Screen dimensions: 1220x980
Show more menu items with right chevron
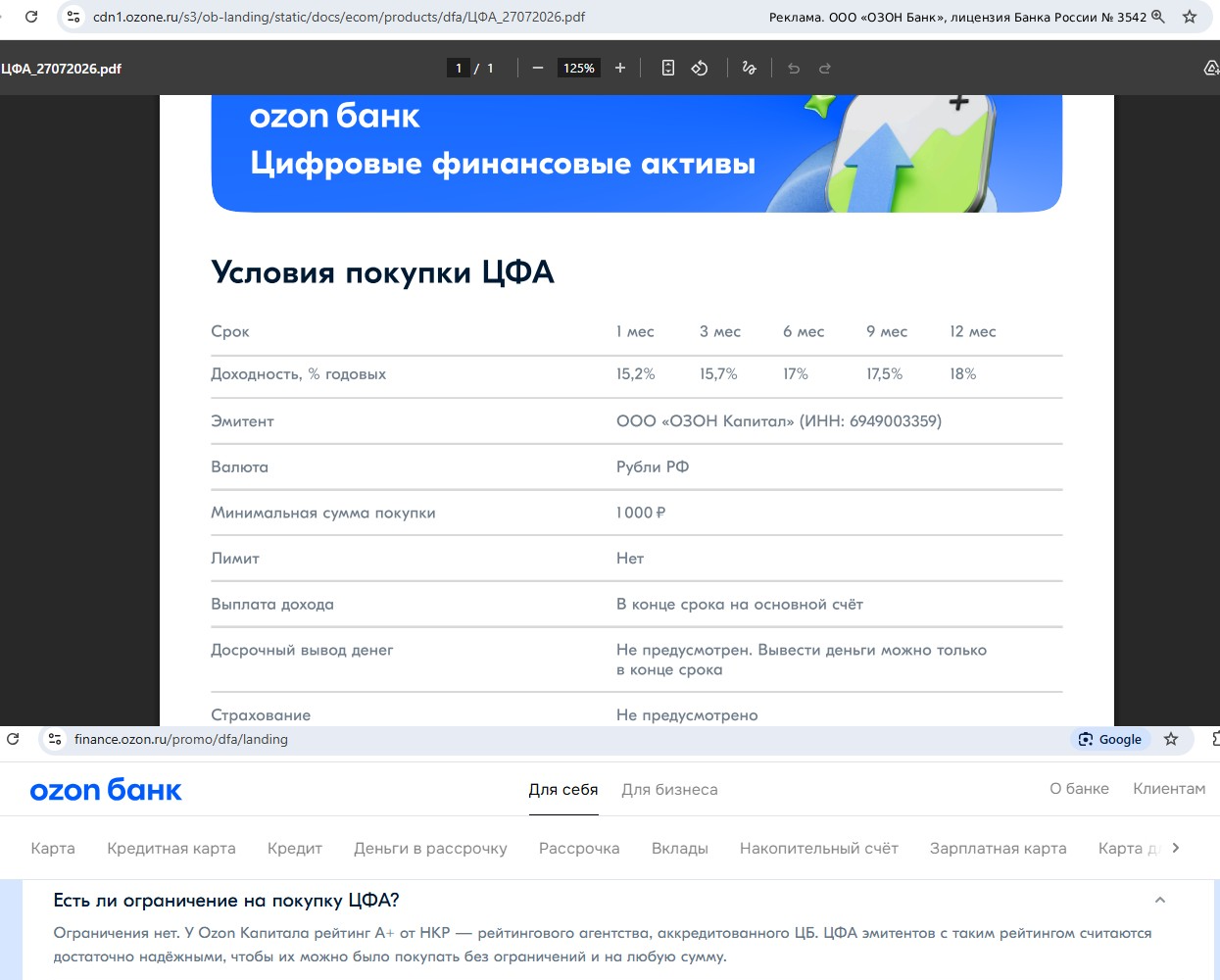[x=1176, y=848]
